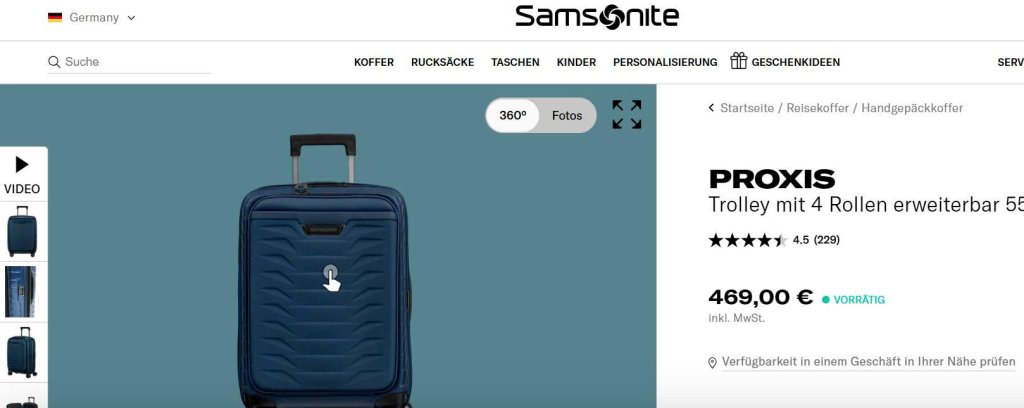
Task: Click the star rating 4.5 reviews
Action: pos(774,240)
